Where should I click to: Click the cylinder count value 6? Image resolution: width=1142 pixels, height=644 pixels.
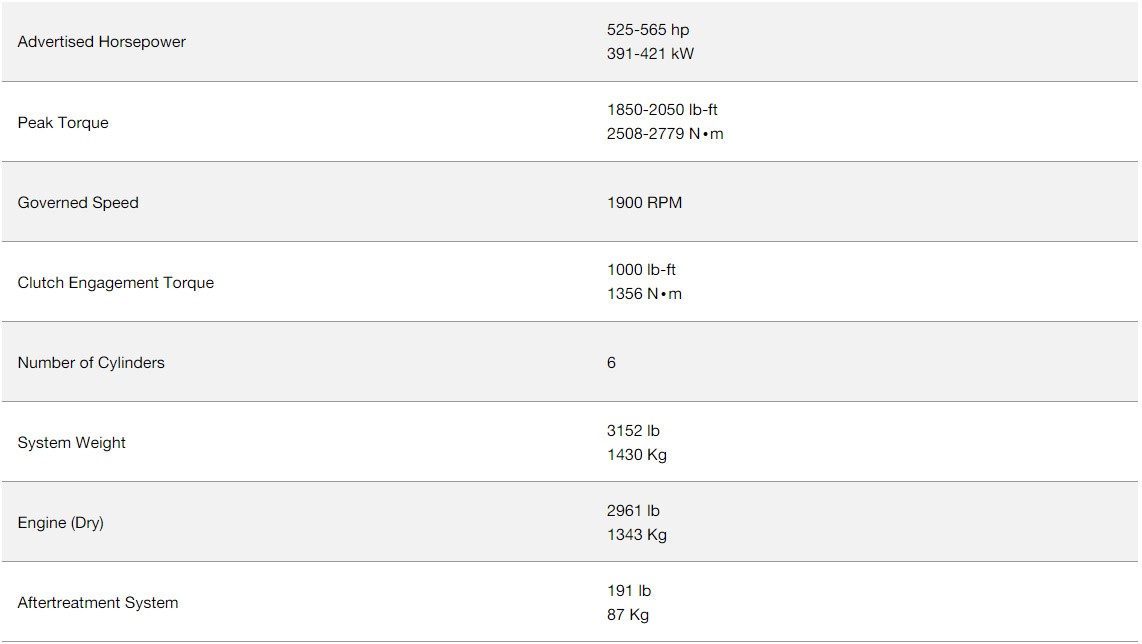611,363
